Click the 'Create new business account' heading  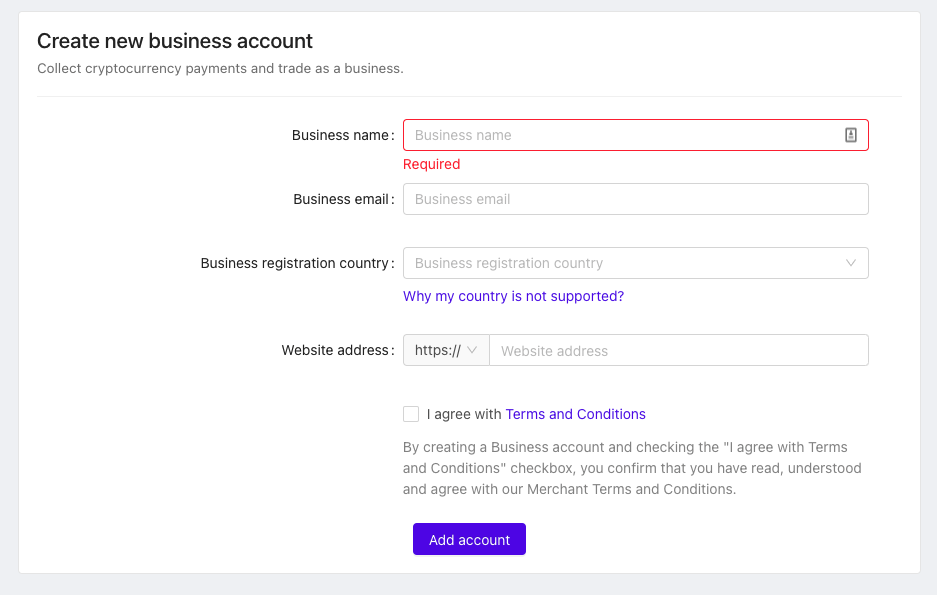coord(175,41)
